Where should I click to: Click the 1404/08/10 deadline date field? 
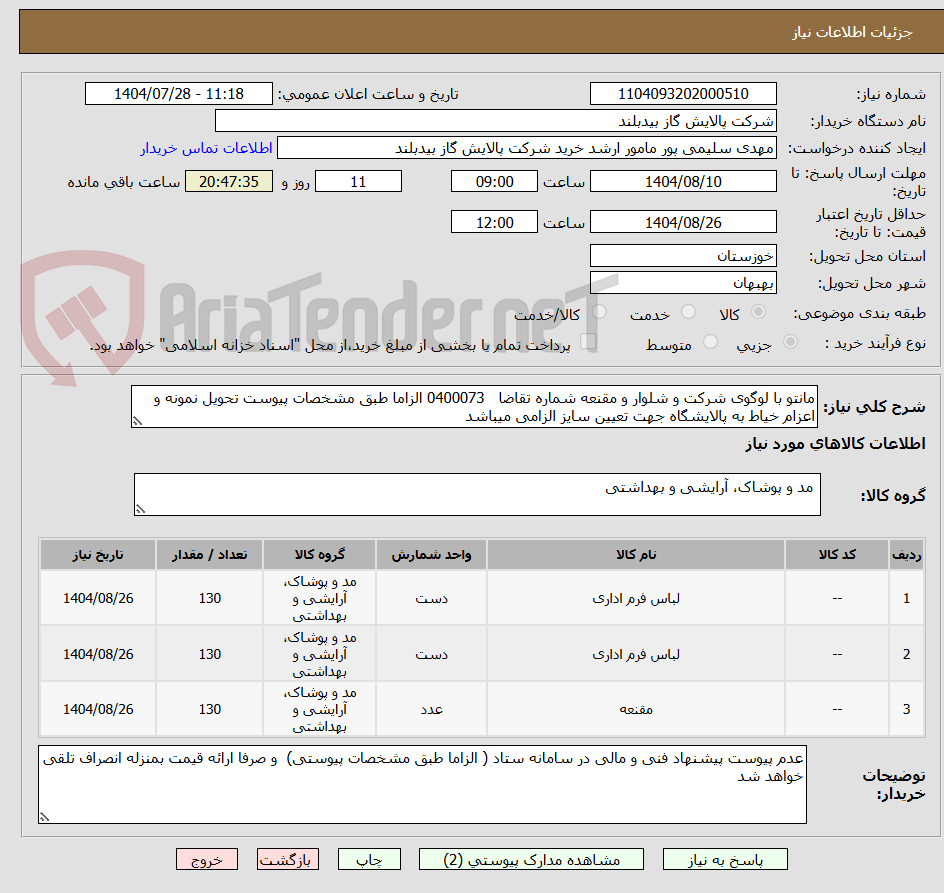coord(683,181)
